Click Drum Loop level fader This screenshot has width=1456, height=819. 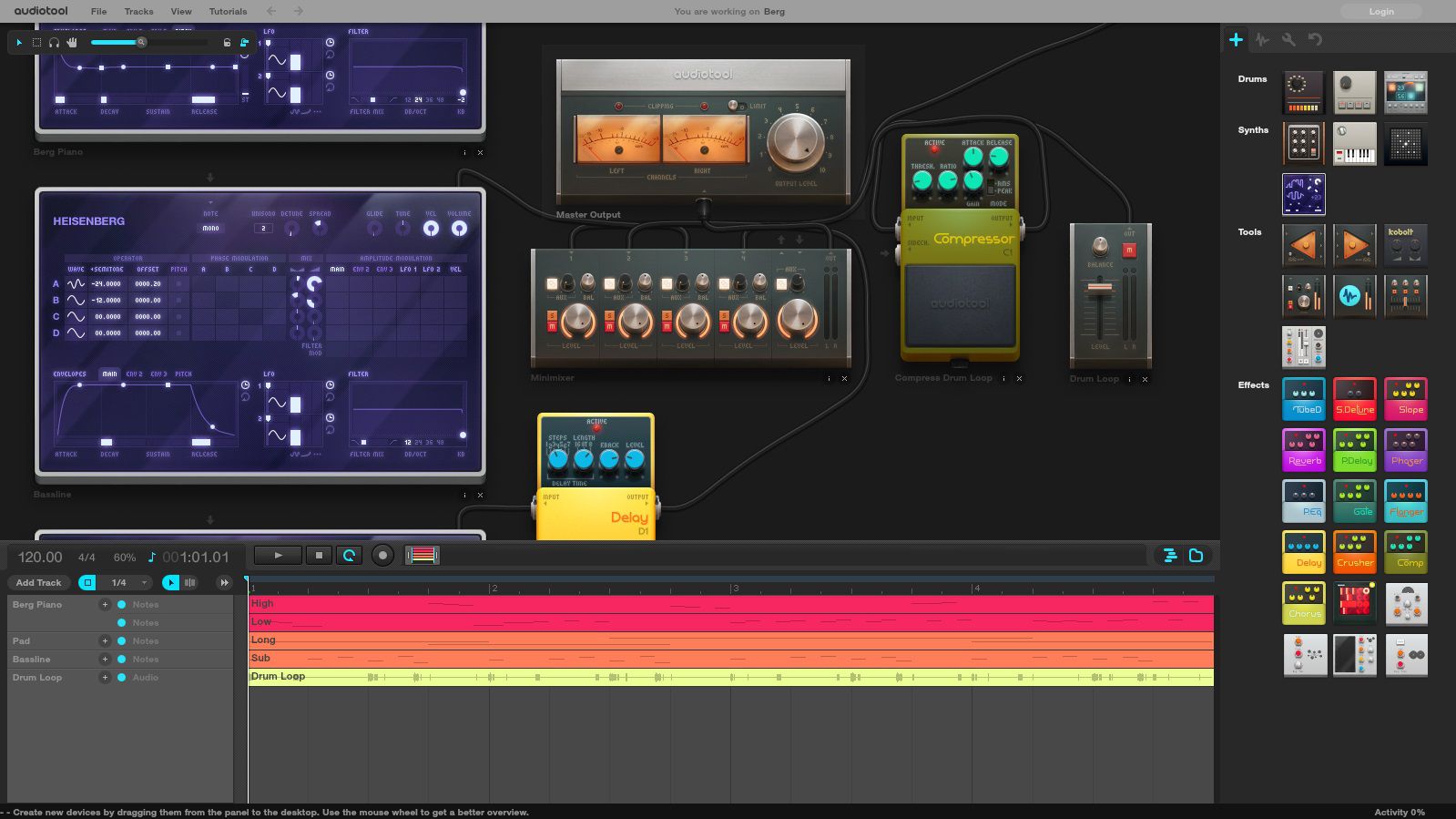pyautogui.click(x=1100, y=288)
